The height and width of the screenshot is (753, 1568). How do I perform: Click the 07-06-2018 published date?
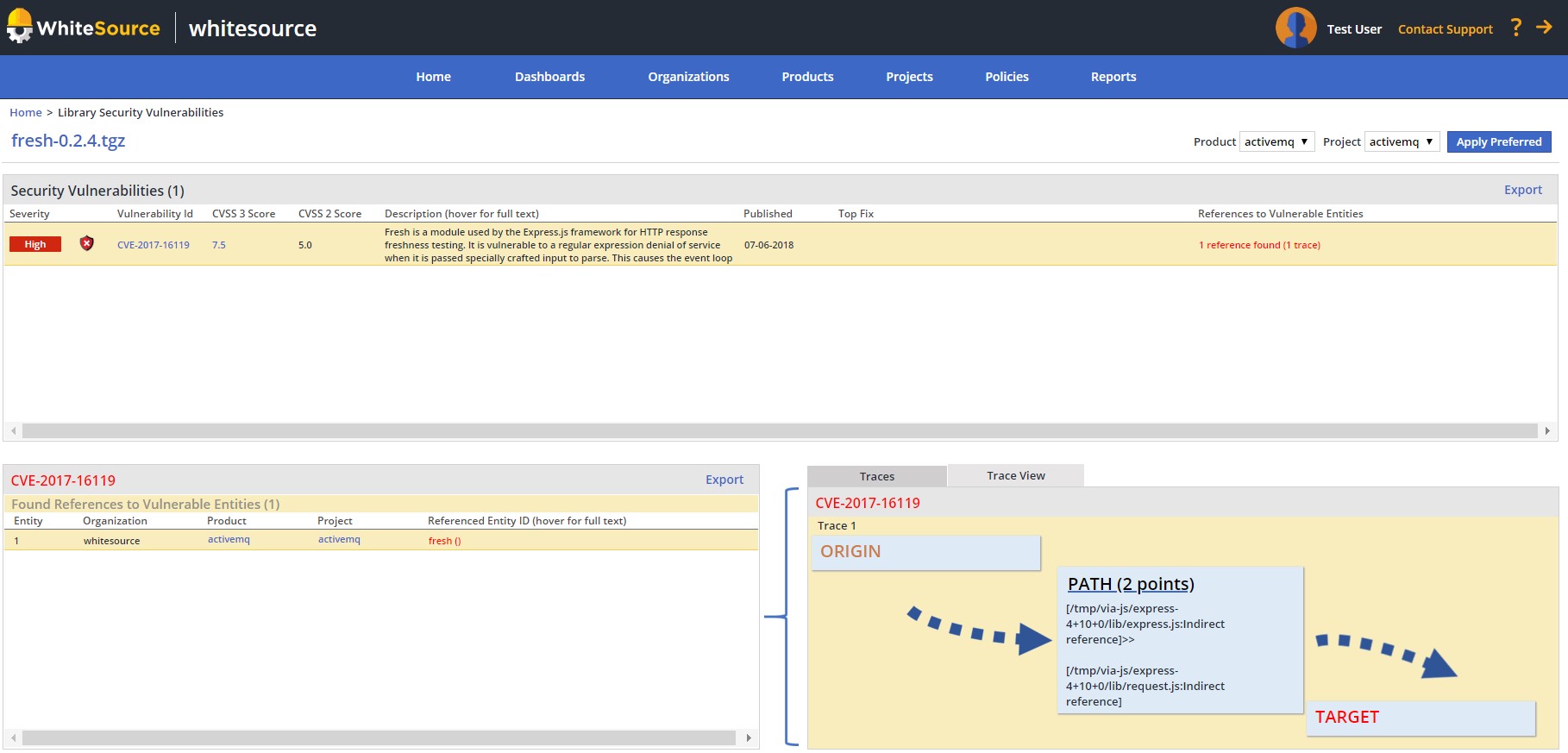tap(768, 245)
